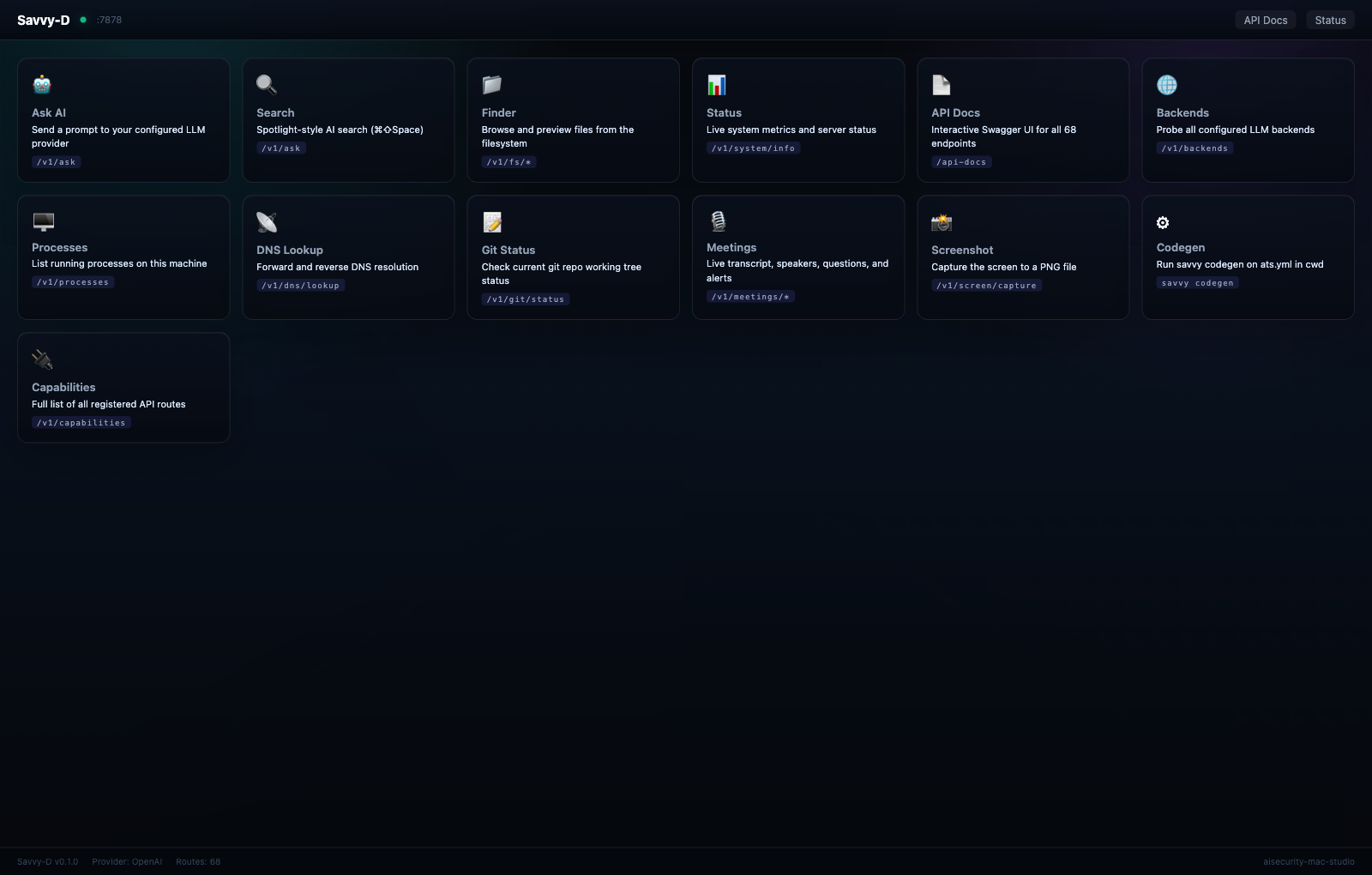1372x875 pixels.
Task: Click the Finder folder icon
Action: [x=491, y=84]
